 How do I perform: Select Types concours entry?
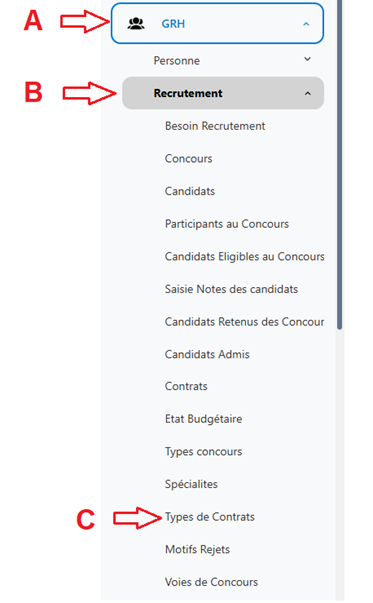[x=203, y=451]
